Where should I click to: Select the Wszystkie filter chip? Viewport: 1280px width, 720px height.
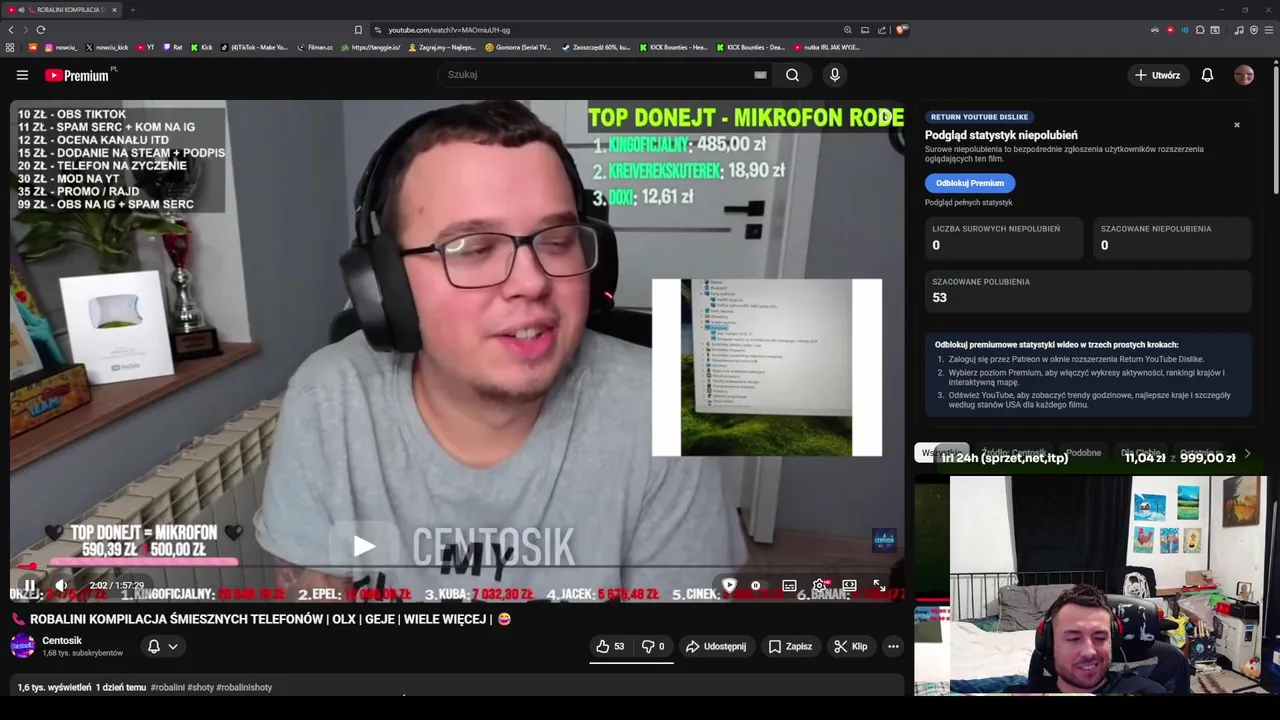(942, 453)
